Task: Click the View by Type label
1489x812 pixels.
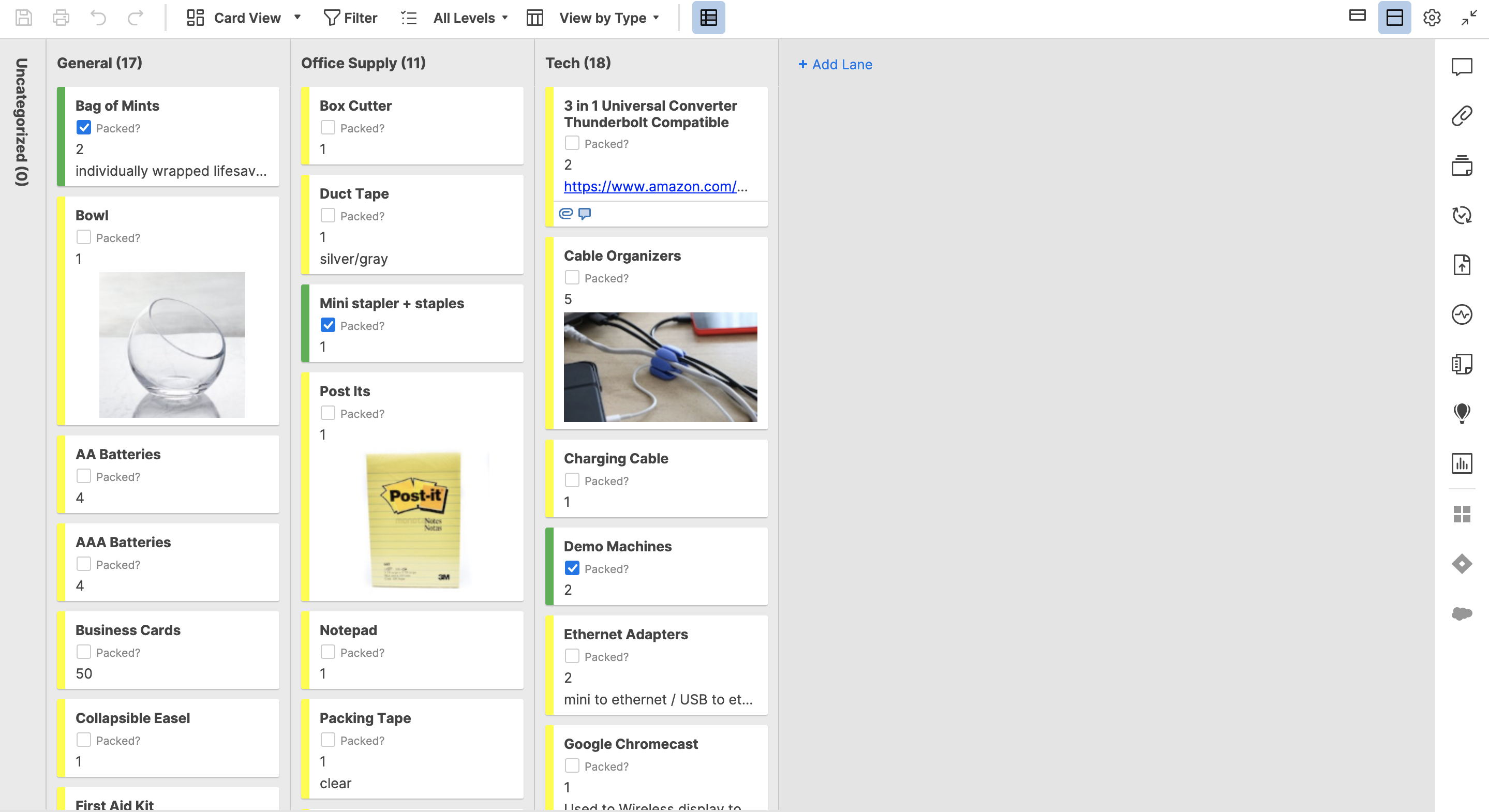Action: coord(602,18)
